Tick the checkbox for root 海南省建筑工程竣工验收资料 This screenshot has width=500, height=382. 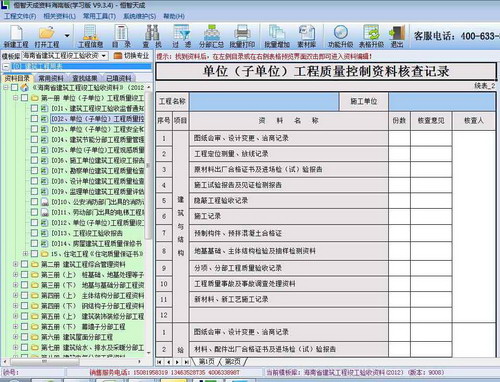[15, 87]
